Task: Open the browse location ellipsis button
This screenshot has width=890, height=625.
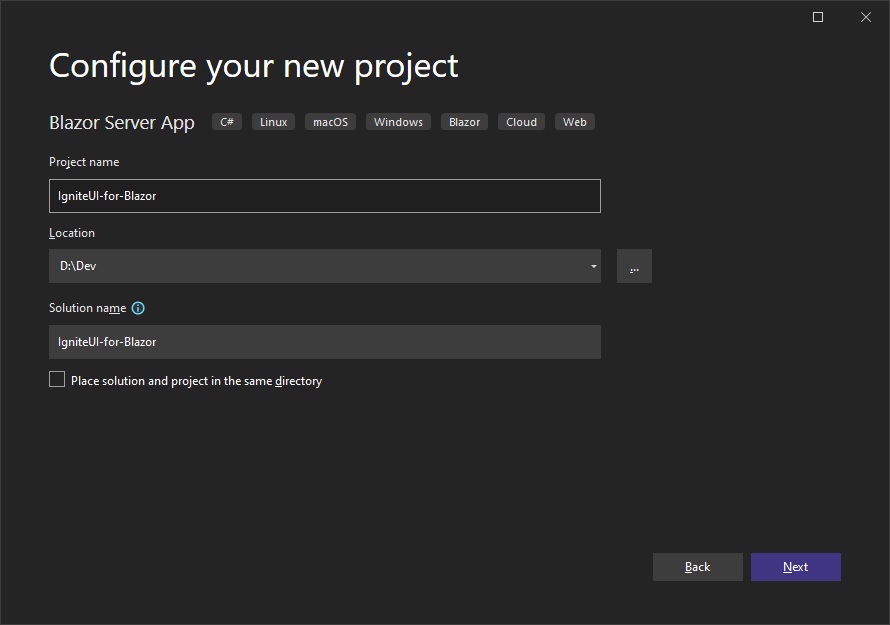Action: point(634,266)
